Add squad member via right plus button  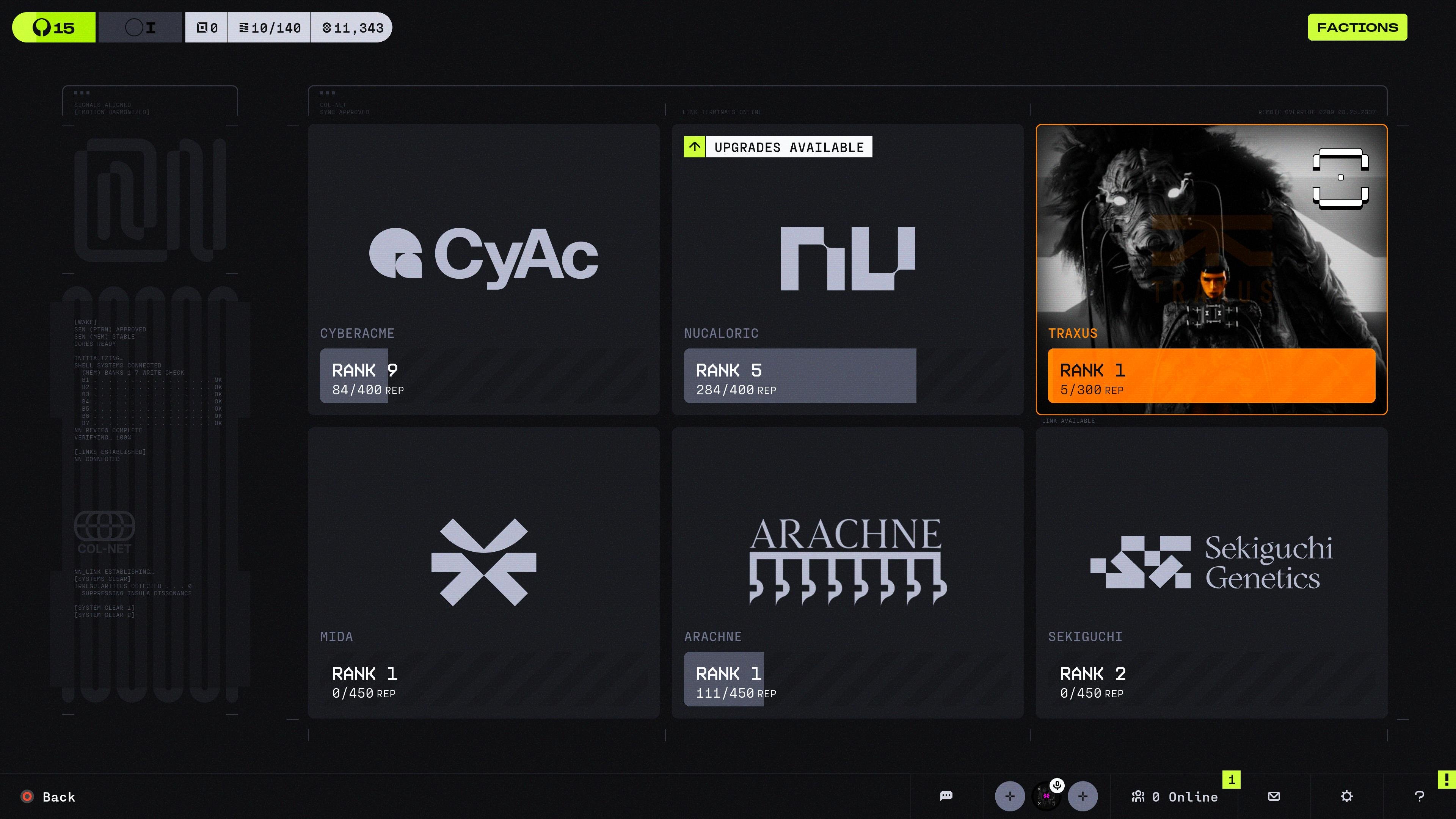(x=1083, y=796)
